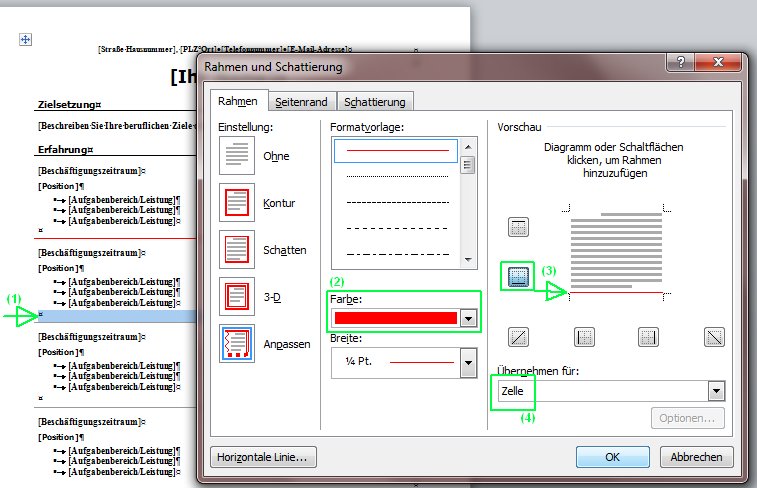Toggle the top border button in preview
757x488 pixels.
coord(518,227)
